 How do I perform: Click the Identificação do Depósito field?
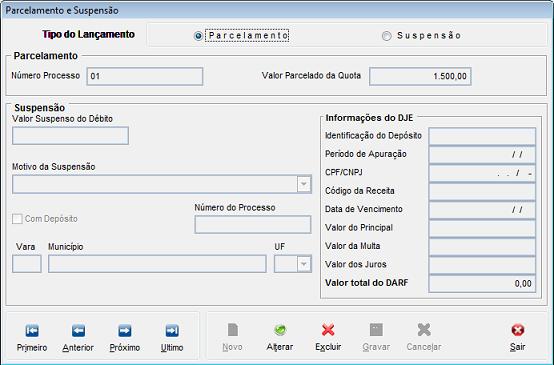click(x=482, y=136)
